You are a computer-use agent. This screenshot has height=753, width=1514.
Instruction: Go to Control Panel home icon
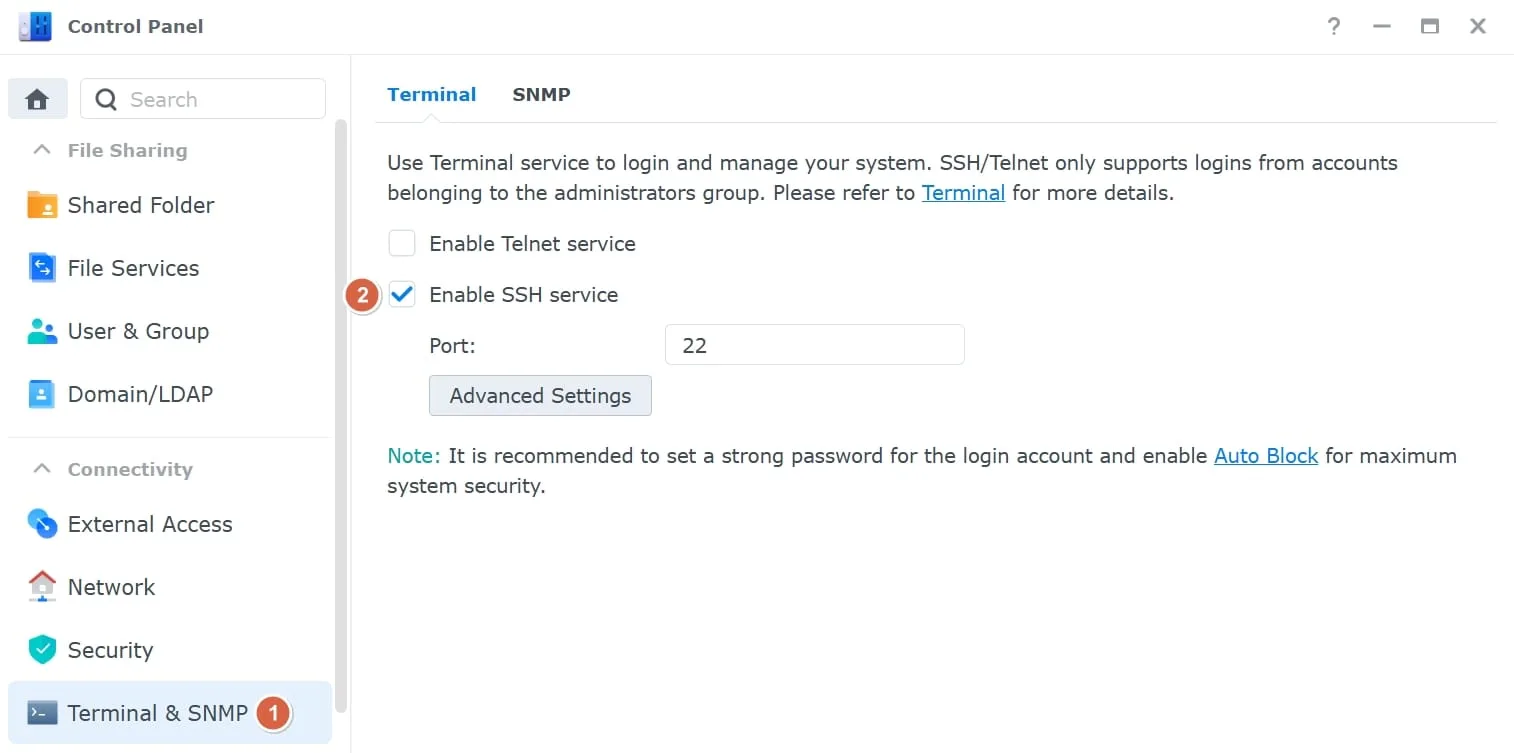(38, 99)
